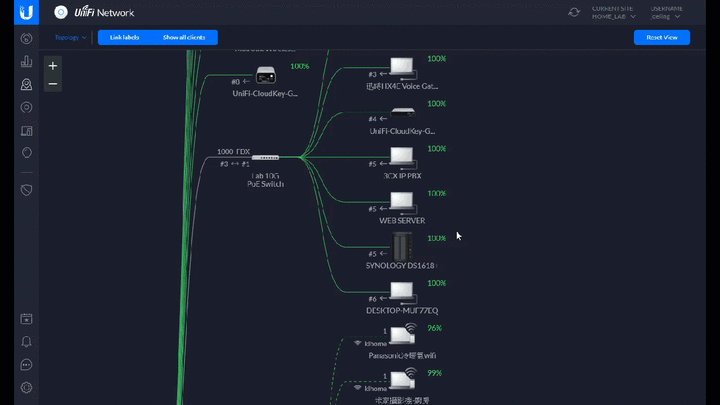Select the Panasonic wifi client icon
This screenshot has height=405, width=720.
403,334
